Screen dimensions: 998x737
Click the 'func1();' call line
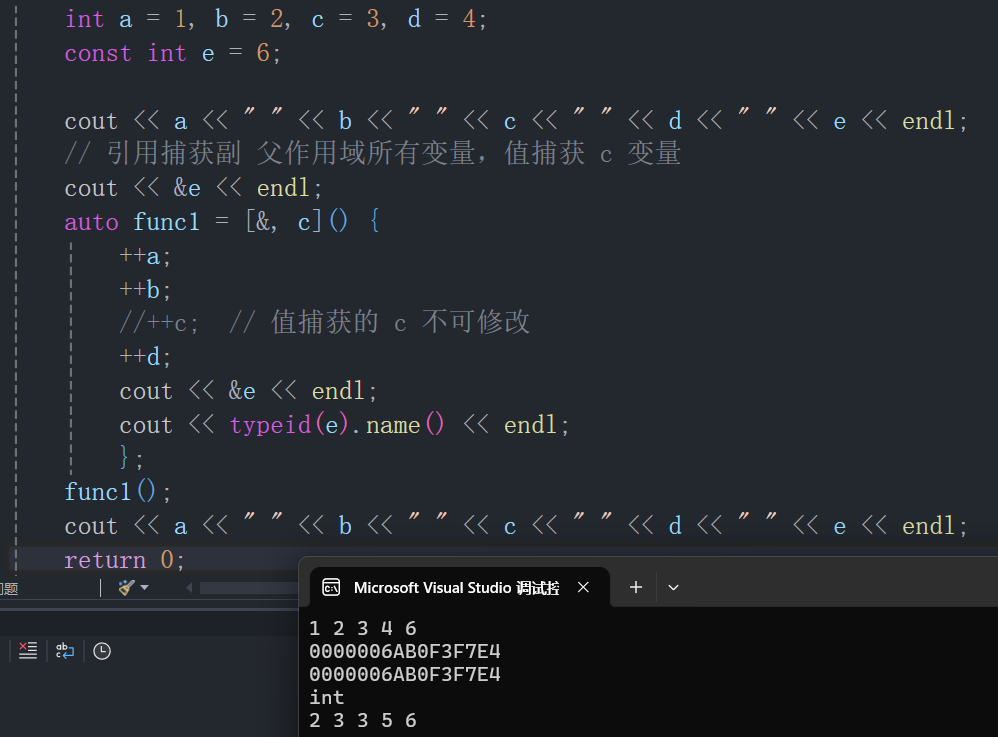(x=118, y=492)
